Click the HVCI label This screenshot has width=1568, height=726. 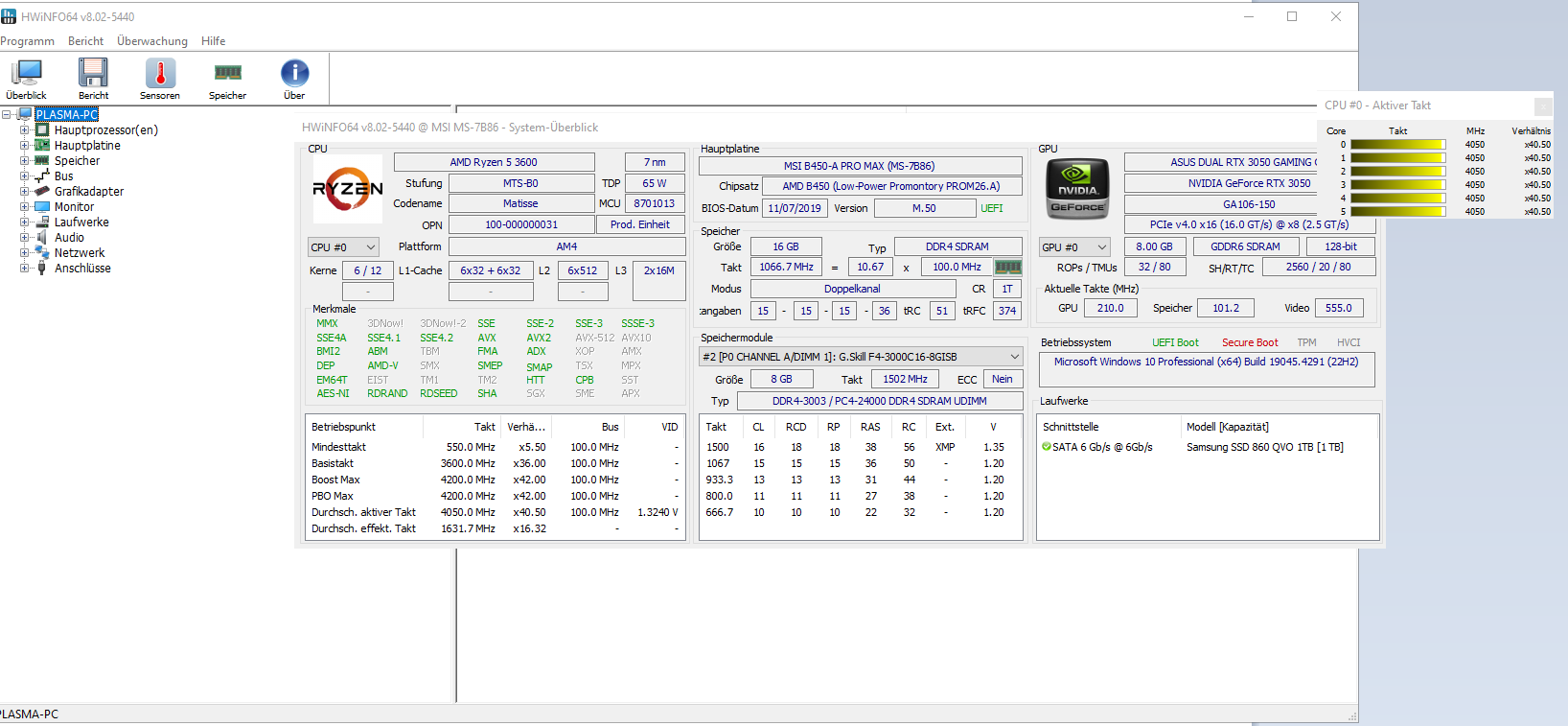pos(1349,342)
